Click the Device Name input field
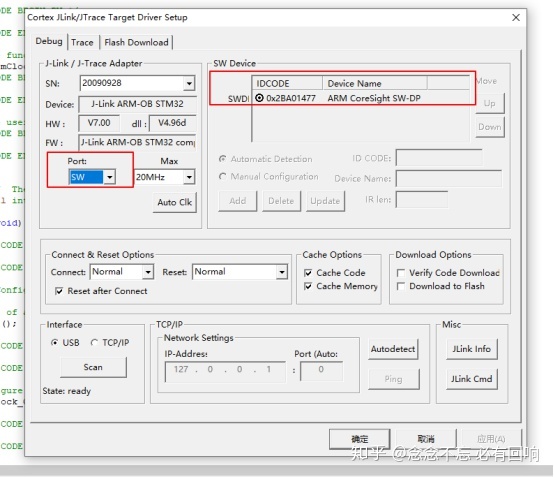Screen dimensions: 554x477 point(448,178)
